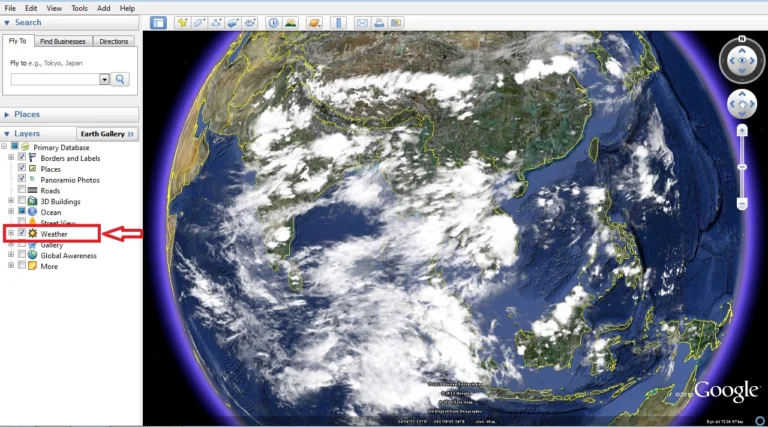Move up using the hand joystick's top arrow
768x427 pixels.
[742, 94]
